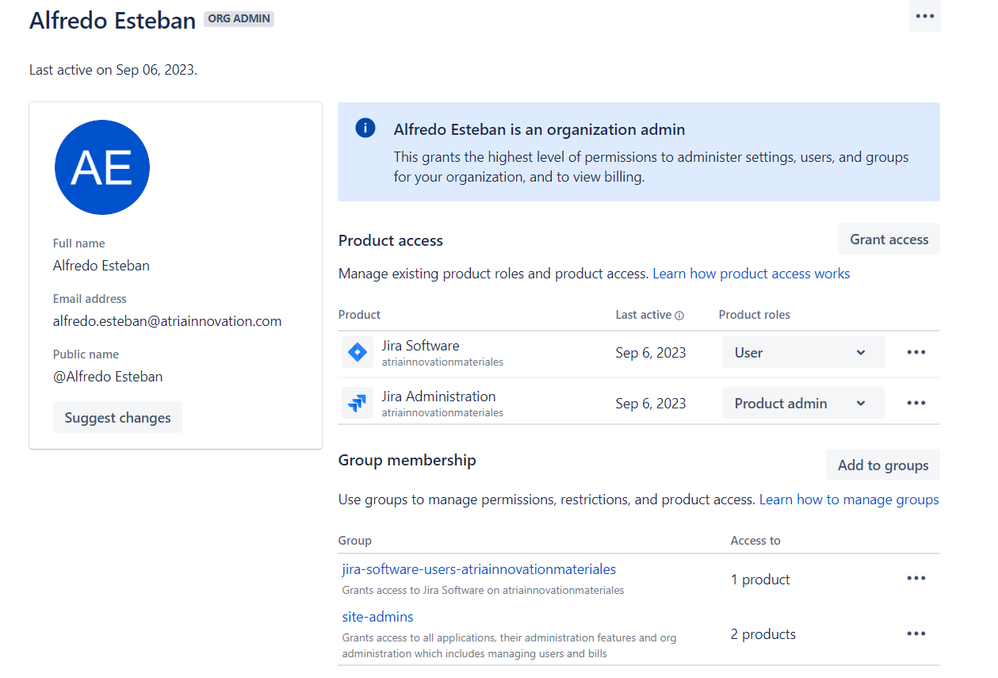998x678 pixels.
Task: Open the jira-software-users-atriainnovationmateriales group link
Action: click(479, 569)
